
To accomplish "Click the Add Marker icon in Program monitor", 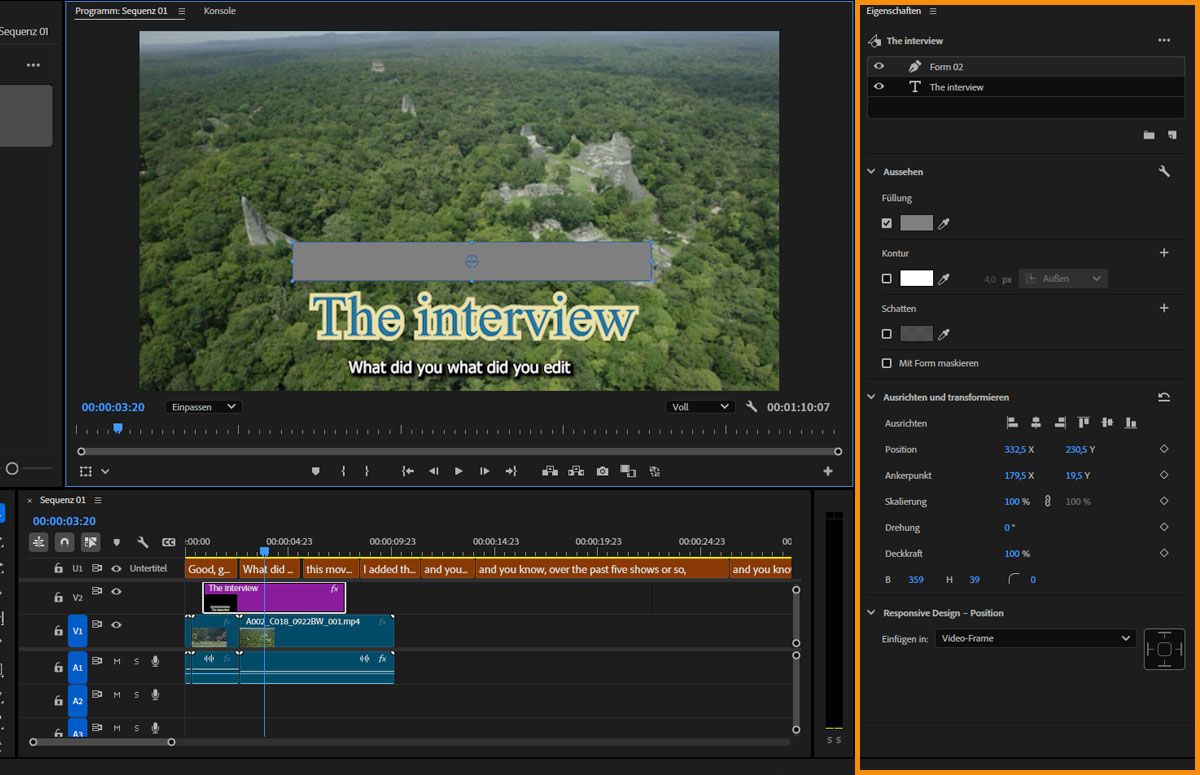I will 315,471.
